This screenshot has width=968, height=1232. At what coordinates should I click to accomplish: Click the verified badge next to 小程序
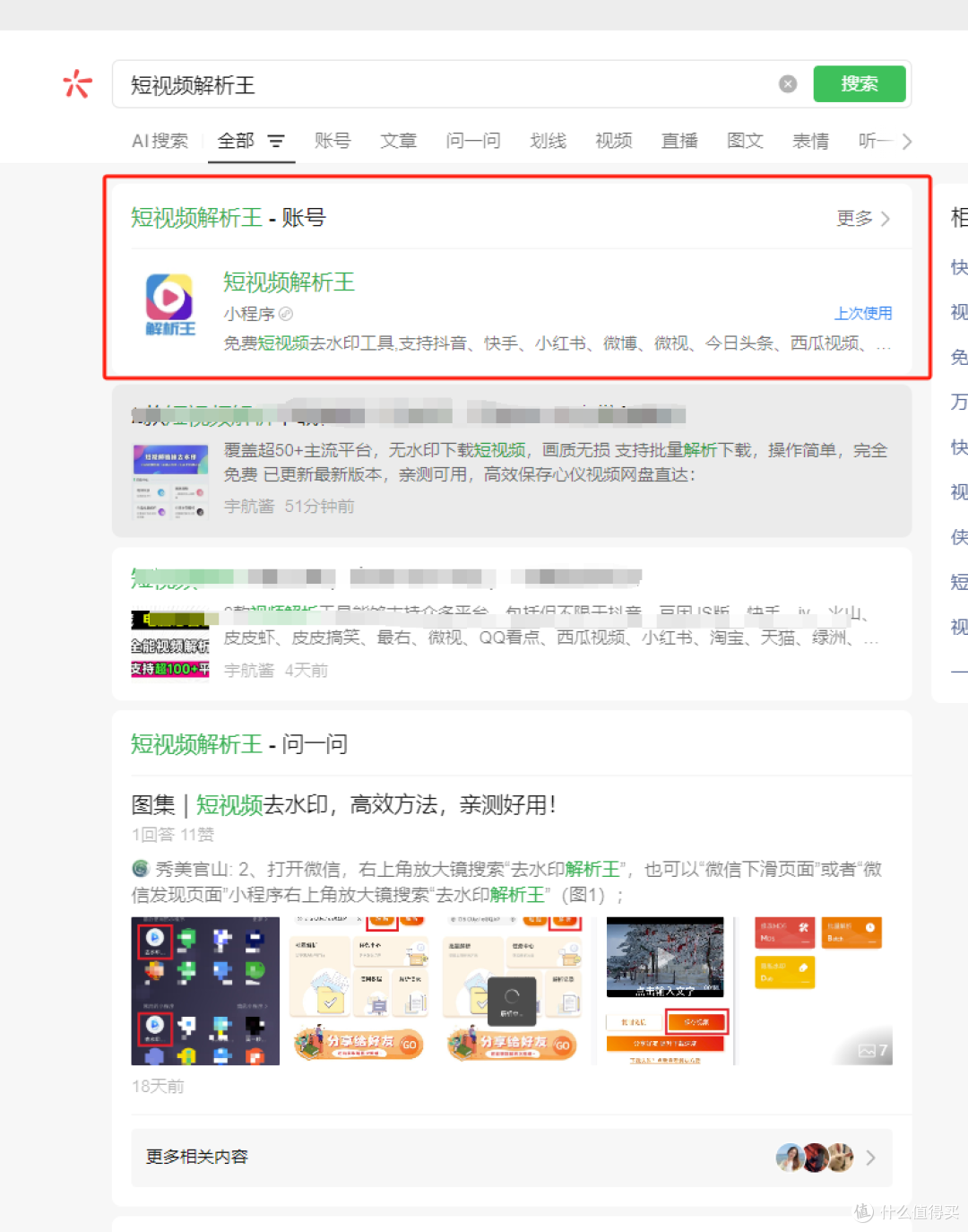[286, 314]
